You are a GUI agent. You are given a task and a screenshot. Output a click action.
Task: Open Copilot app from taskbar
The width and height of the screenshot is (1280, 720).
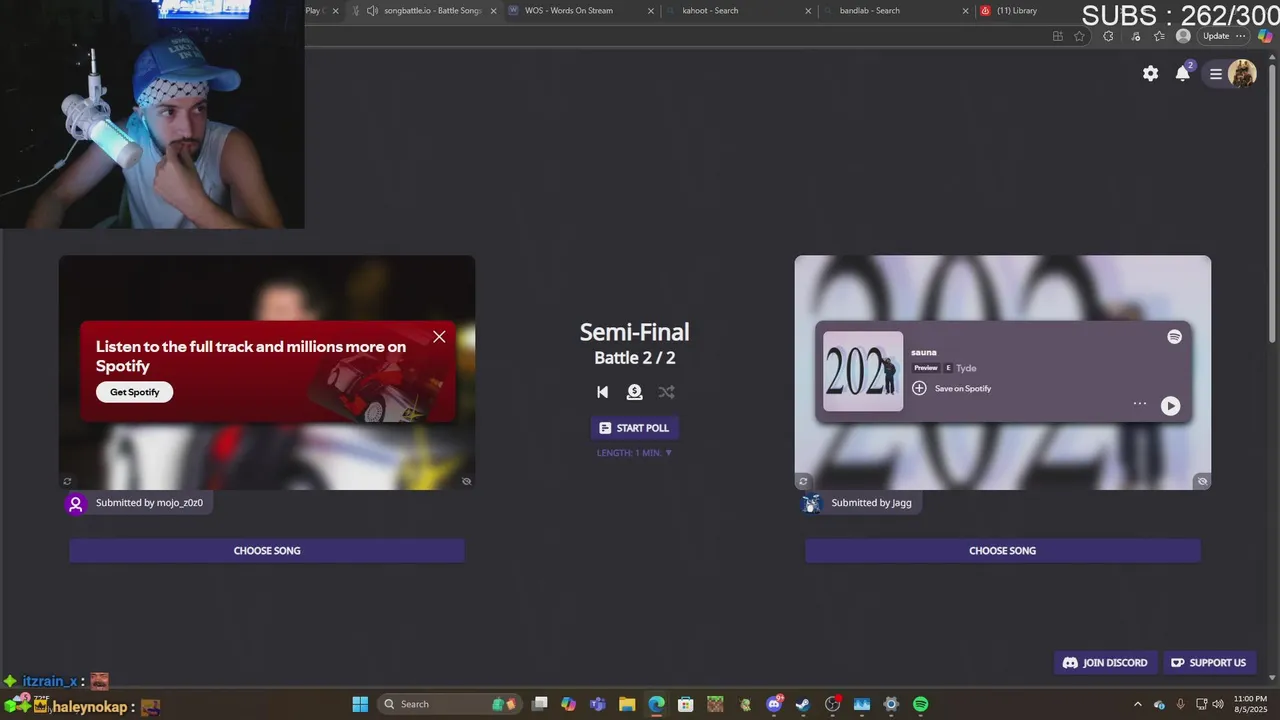tap(569, 704)
